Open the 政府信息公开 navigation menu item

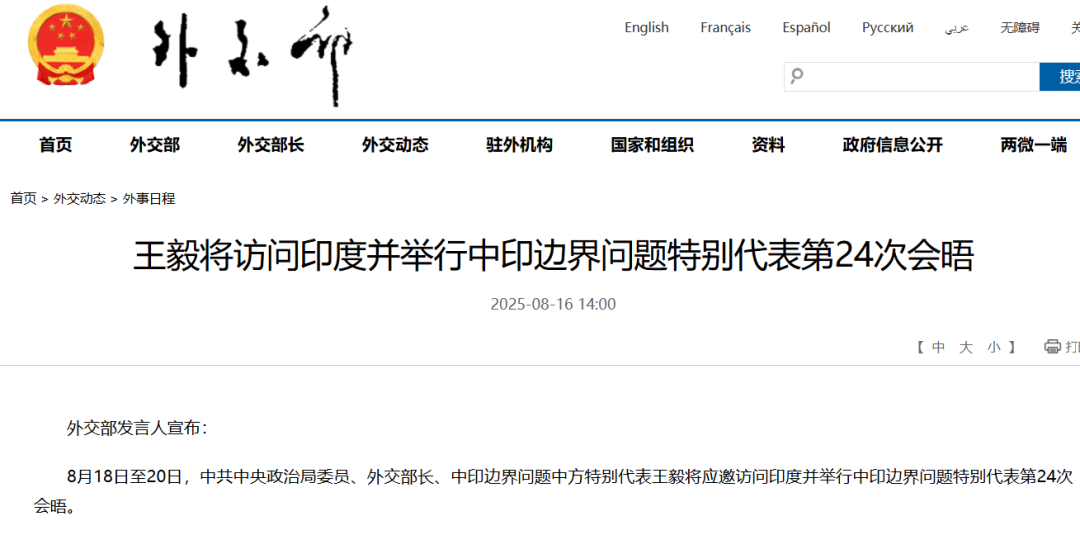[x=893, y=145]
